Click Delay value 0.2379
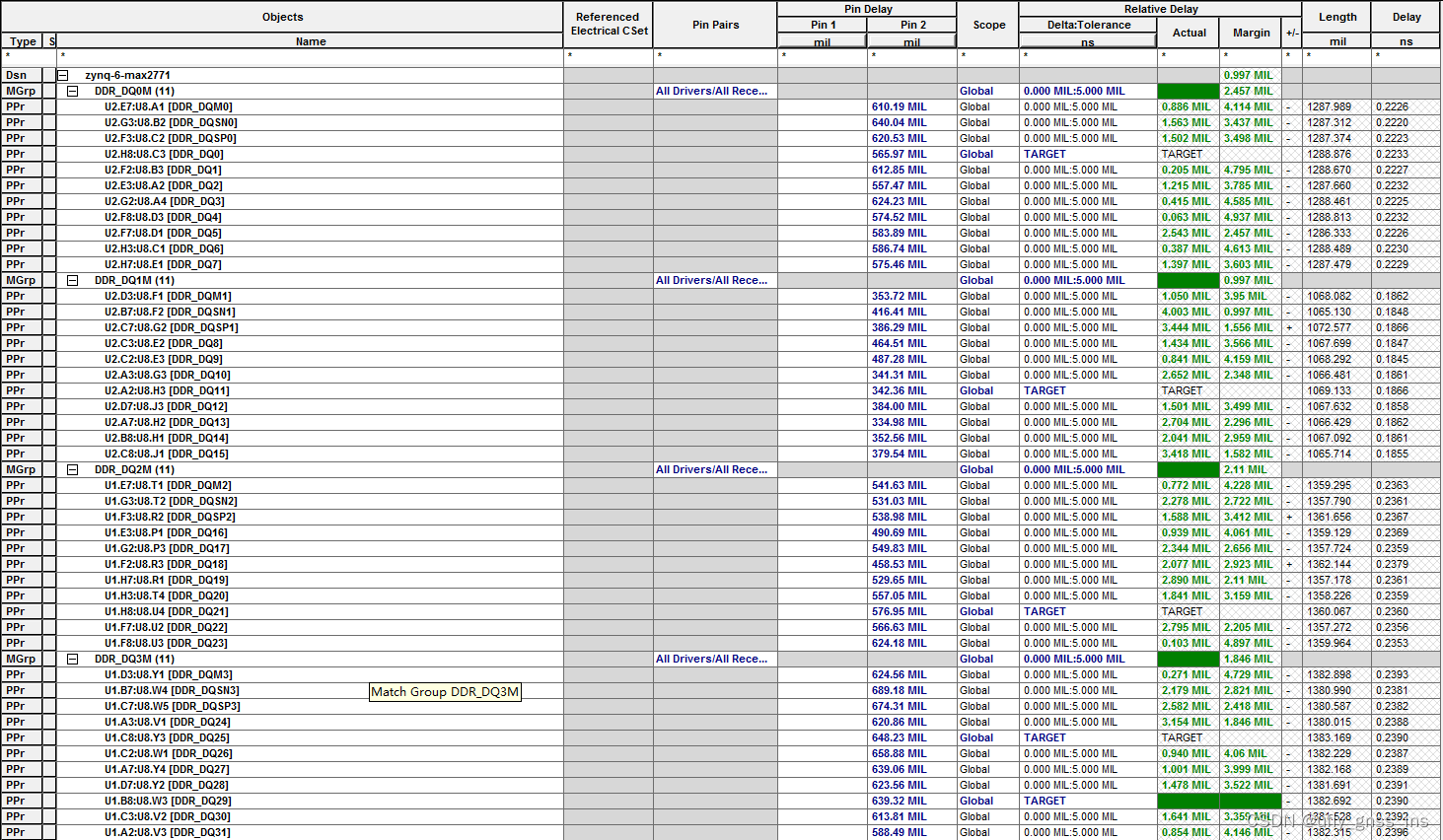Viewport: 1443px width, 840px height. [1393, 564]
